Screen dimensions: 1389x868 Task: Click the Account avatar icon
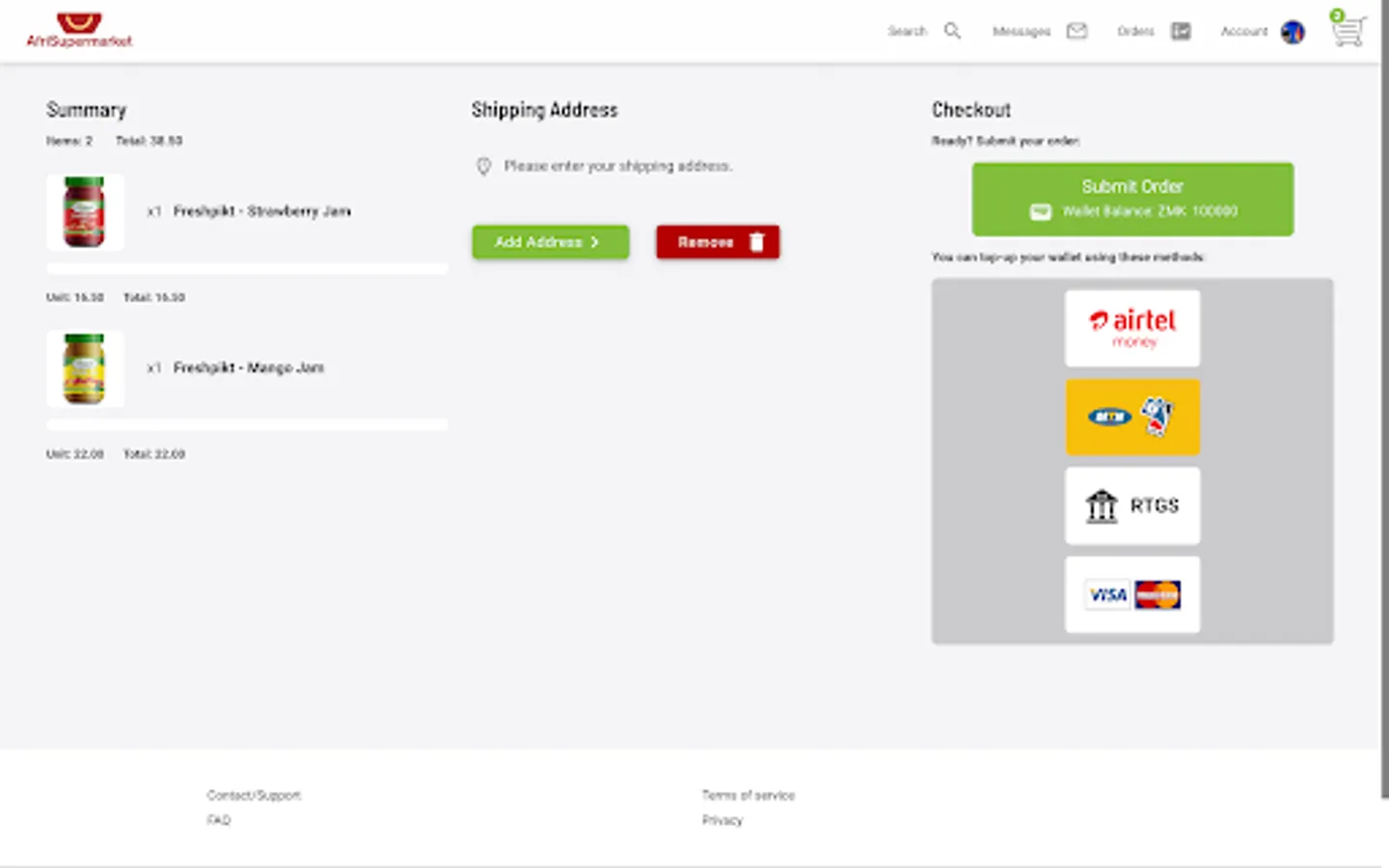tap(1293, 32)
